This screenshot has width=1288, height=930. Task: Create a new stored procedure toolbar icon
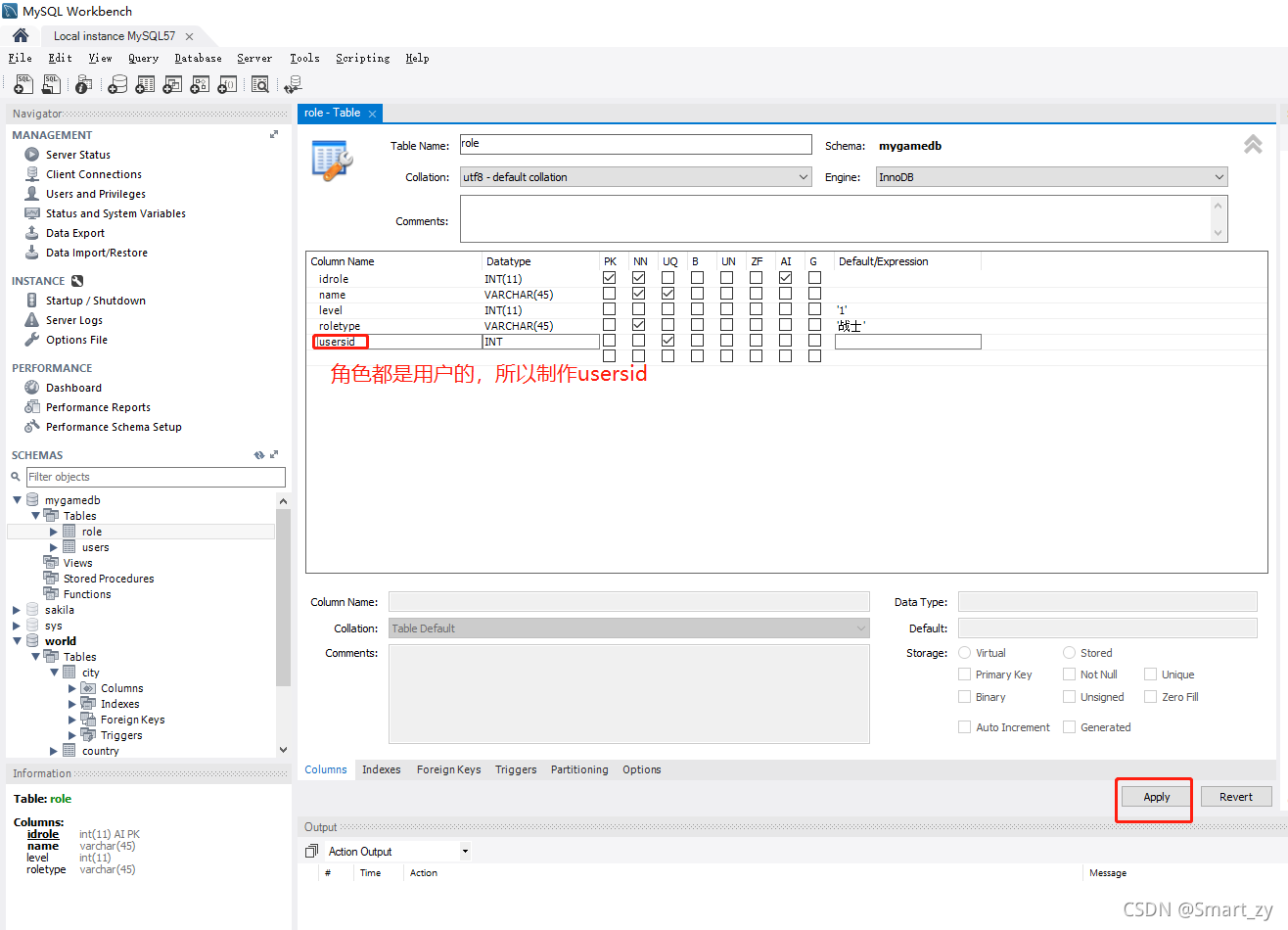click(x=200, y=85)
